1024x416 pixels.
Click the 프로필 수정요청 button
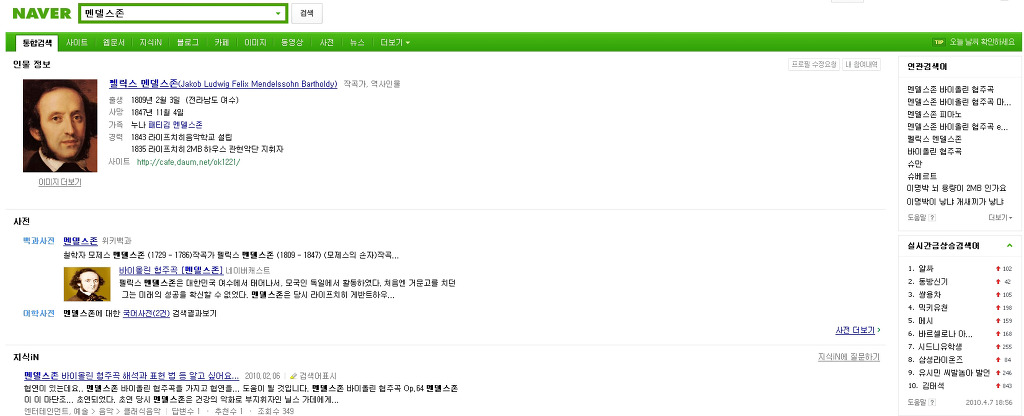(813, 65)
